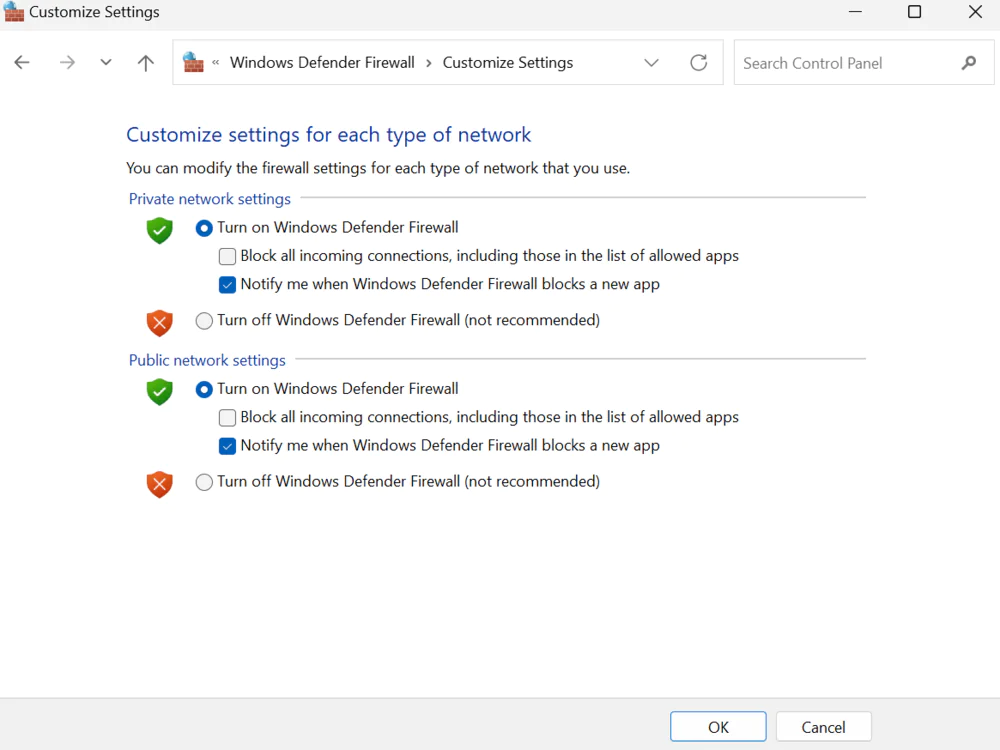Select the Private network settings heading
The height and width of the screenshot is (750, 1000).
tap(210, 199)
